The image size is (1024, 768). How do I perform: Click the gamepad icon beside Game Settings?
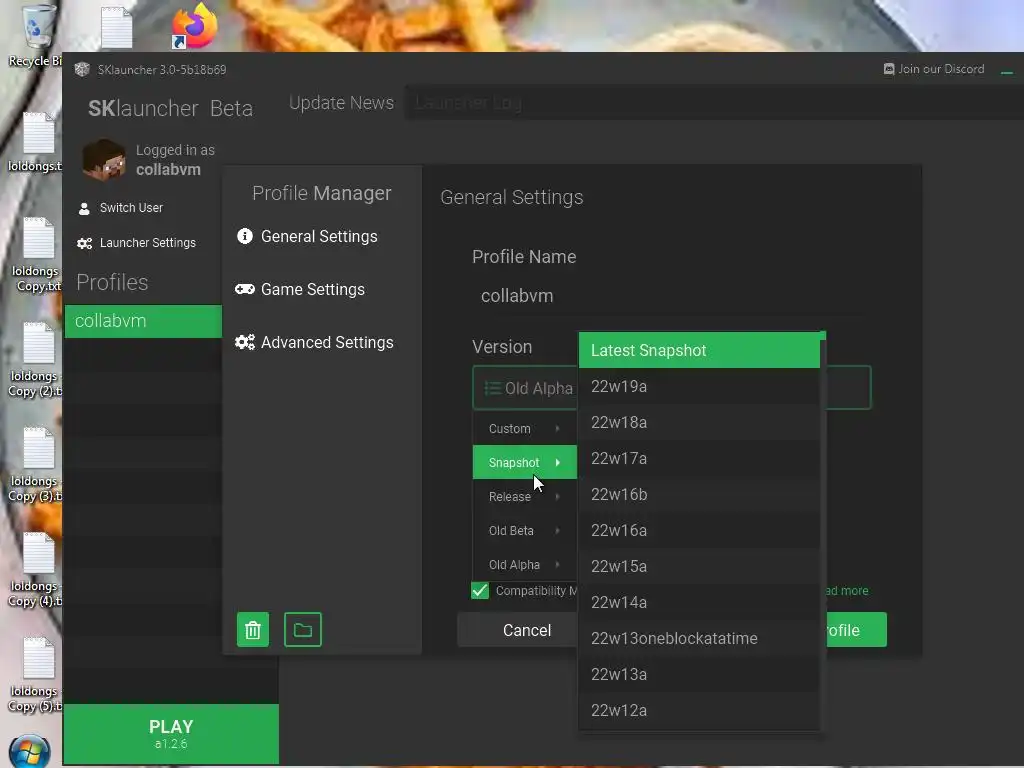[245, 289]
